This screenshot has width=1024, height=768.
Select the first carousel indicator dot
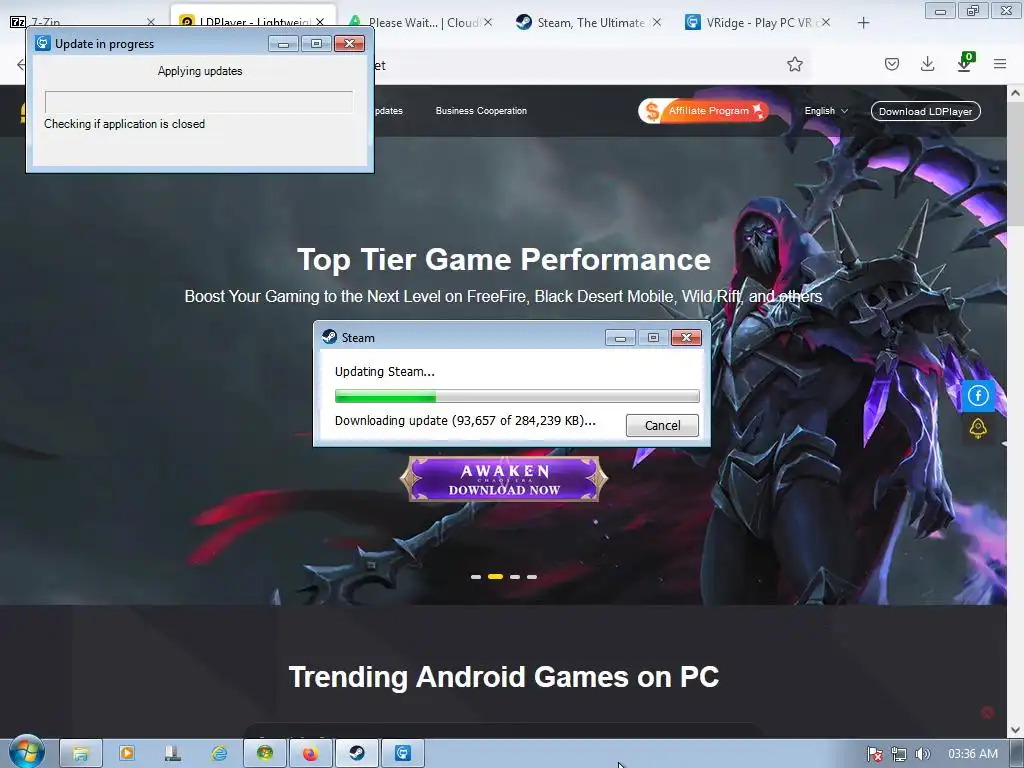475,577
